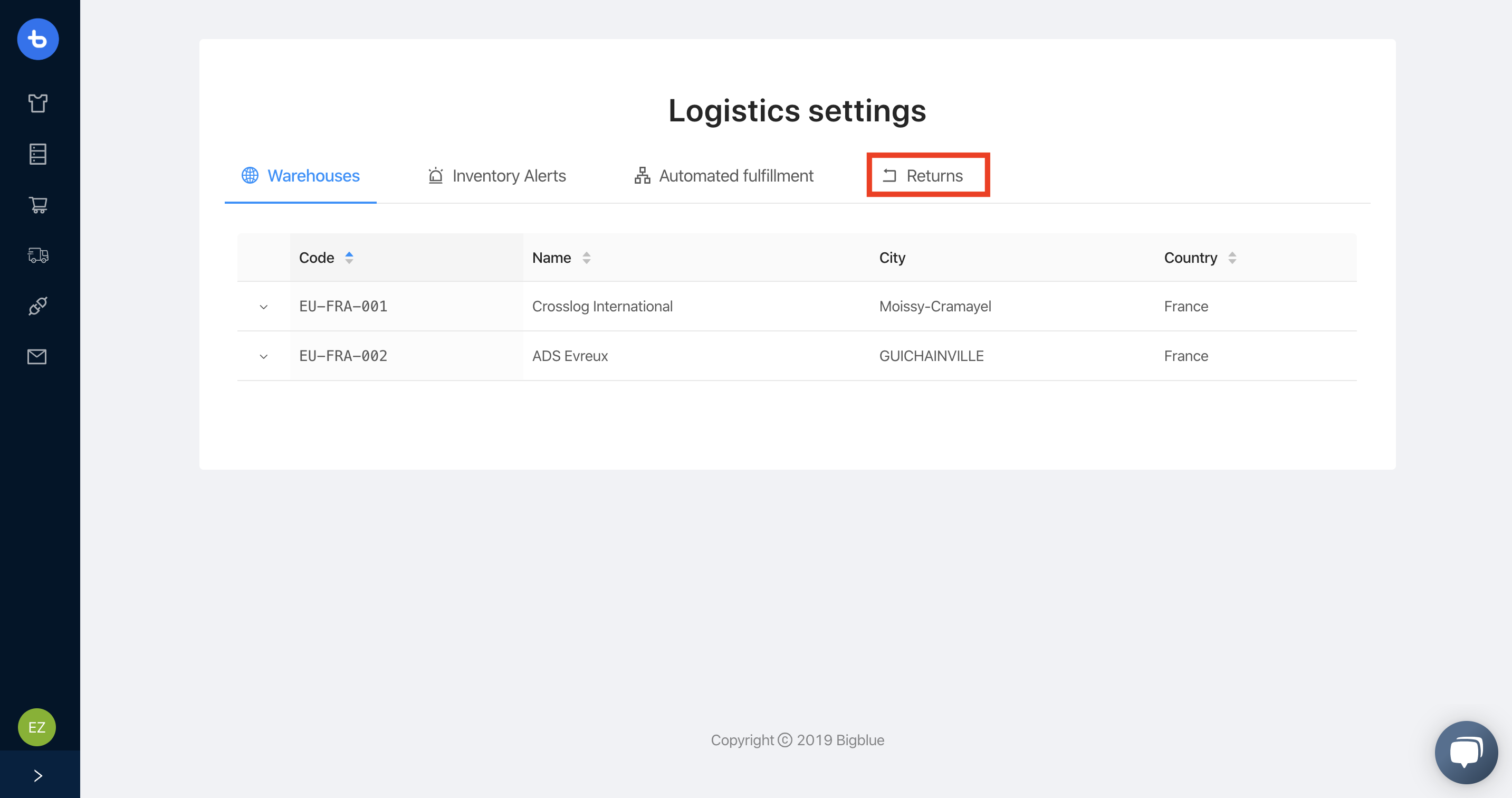Click the EZ user avatar
Viewport: 1512px width, 798px height.
[36, 727]
